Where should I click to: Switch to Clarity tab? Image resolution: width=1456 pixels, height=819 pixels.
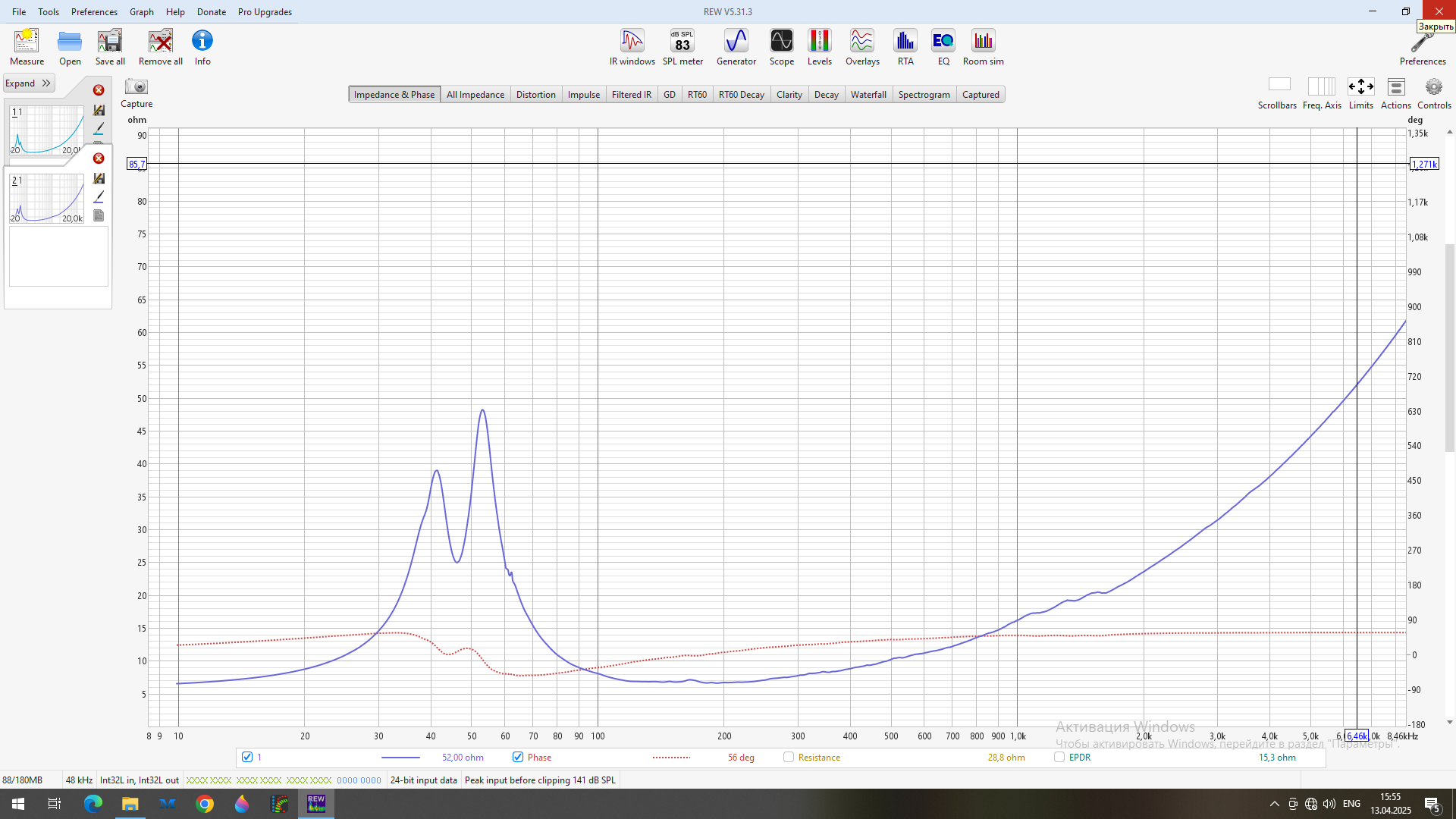[789, 95]
